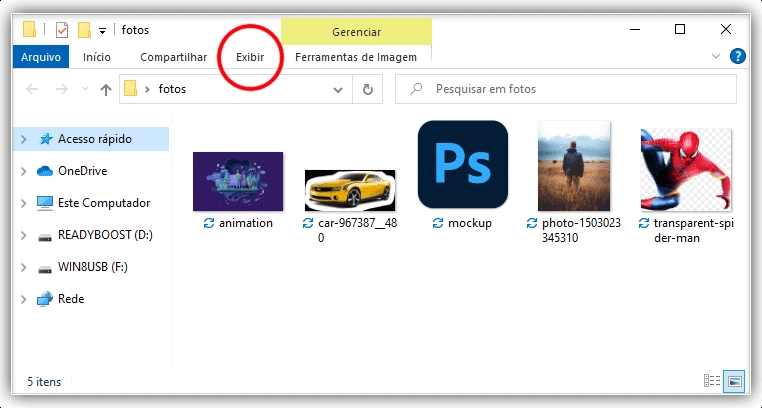Screen dimensions: 762x408
Task: Expand the ribbon with chevron
Action: coord(715,56)
